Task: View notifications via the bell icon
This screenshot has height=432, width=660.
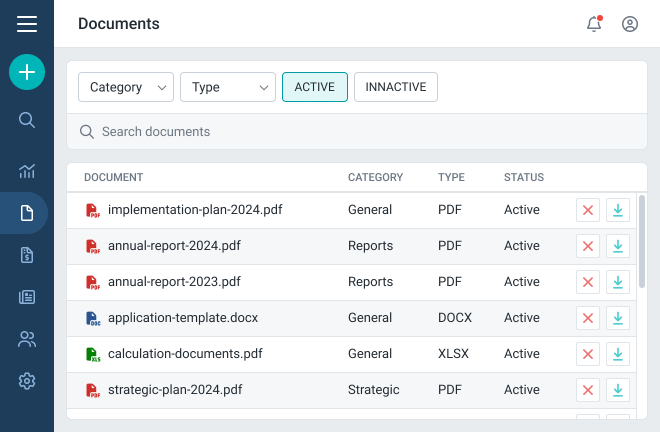Action: [594, 24]
